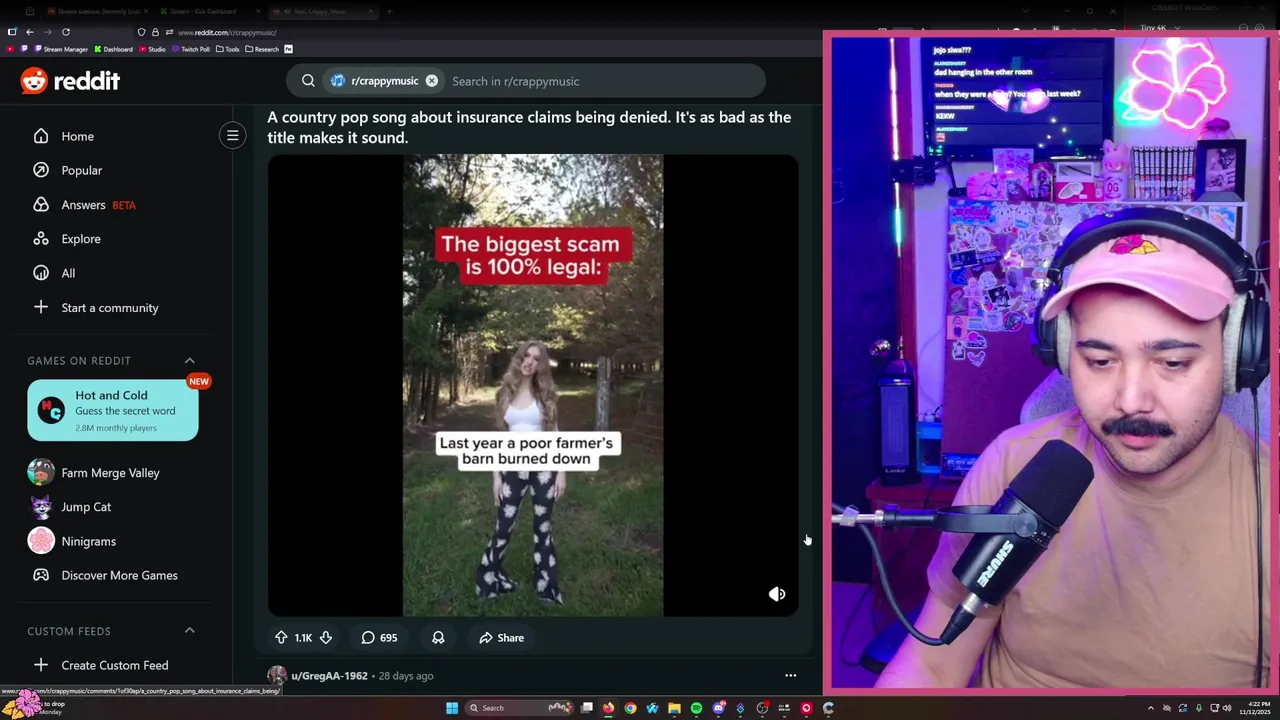Open the Studio bookmark
Screen dimensions: 1280x720
pyautogui.click(x=152, y=49)
